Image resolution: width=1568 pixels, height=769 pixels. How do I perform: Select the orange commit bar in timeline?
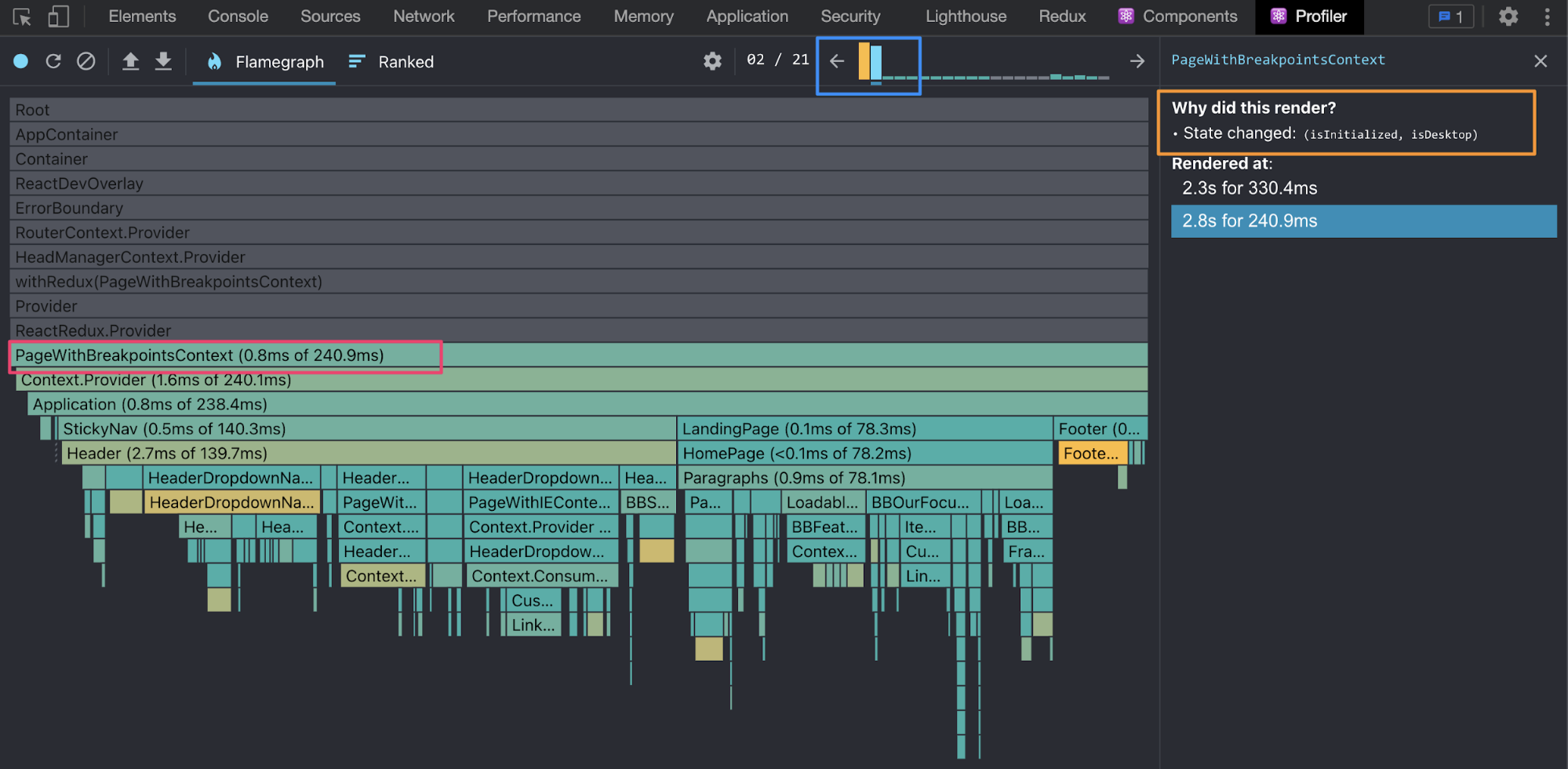[864, 61]
